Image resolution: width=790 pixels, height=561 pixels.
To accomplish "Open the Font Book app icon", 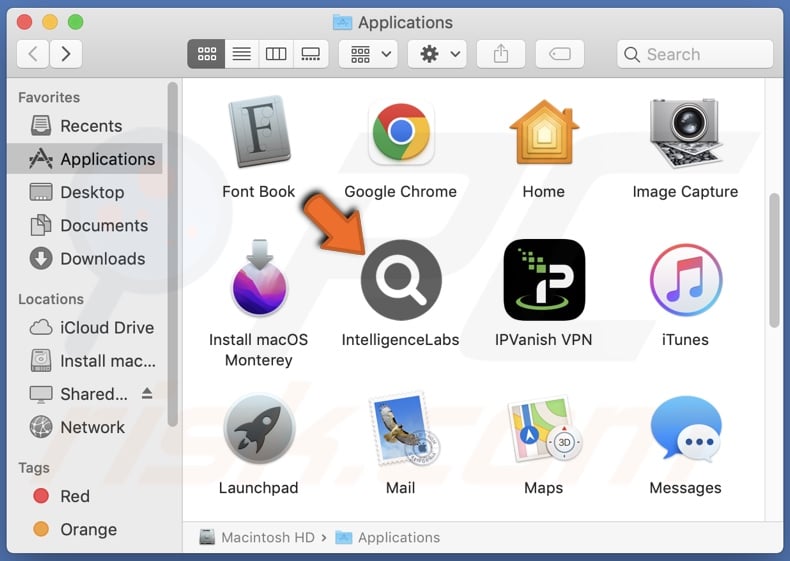I will click(x=259, y=132).
